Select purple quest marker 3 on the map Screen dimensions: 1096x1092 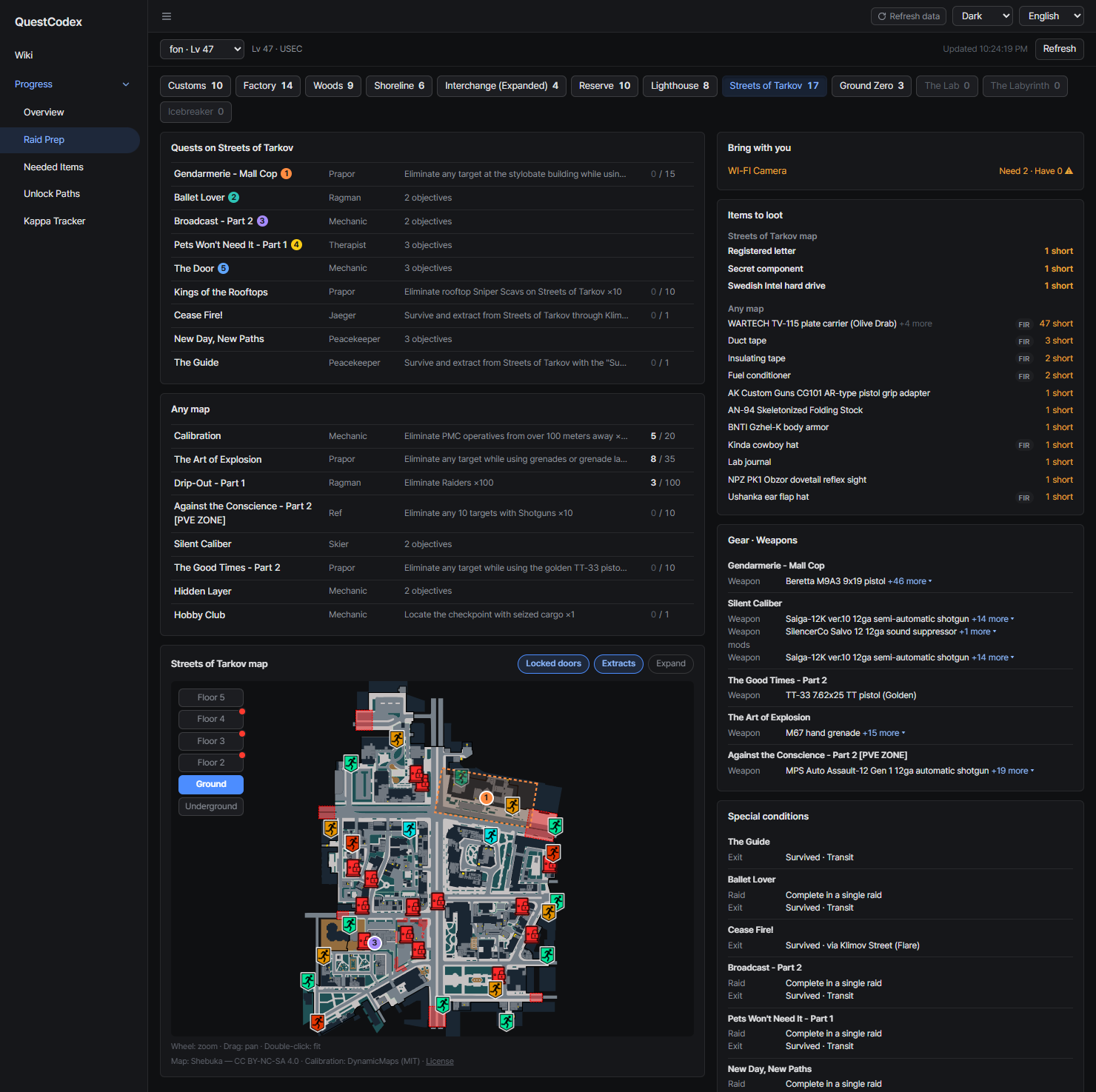tap(375, 942)
